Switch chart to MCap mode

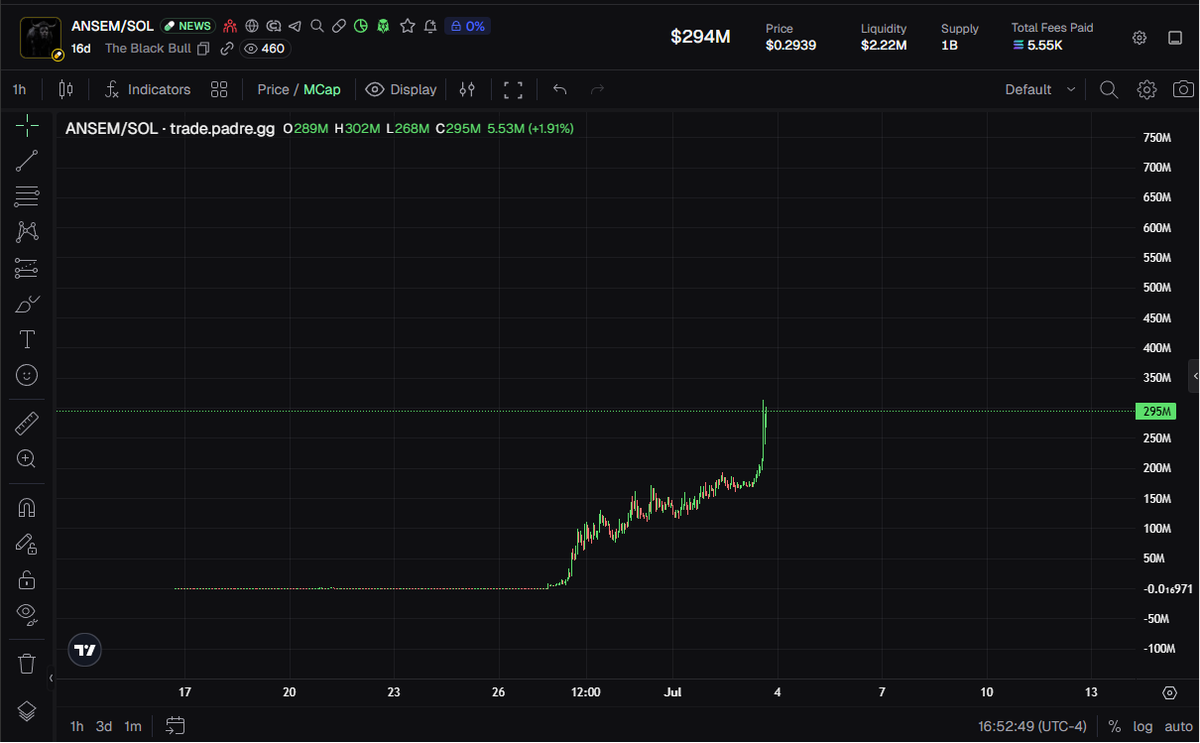[x=322, y=89]
